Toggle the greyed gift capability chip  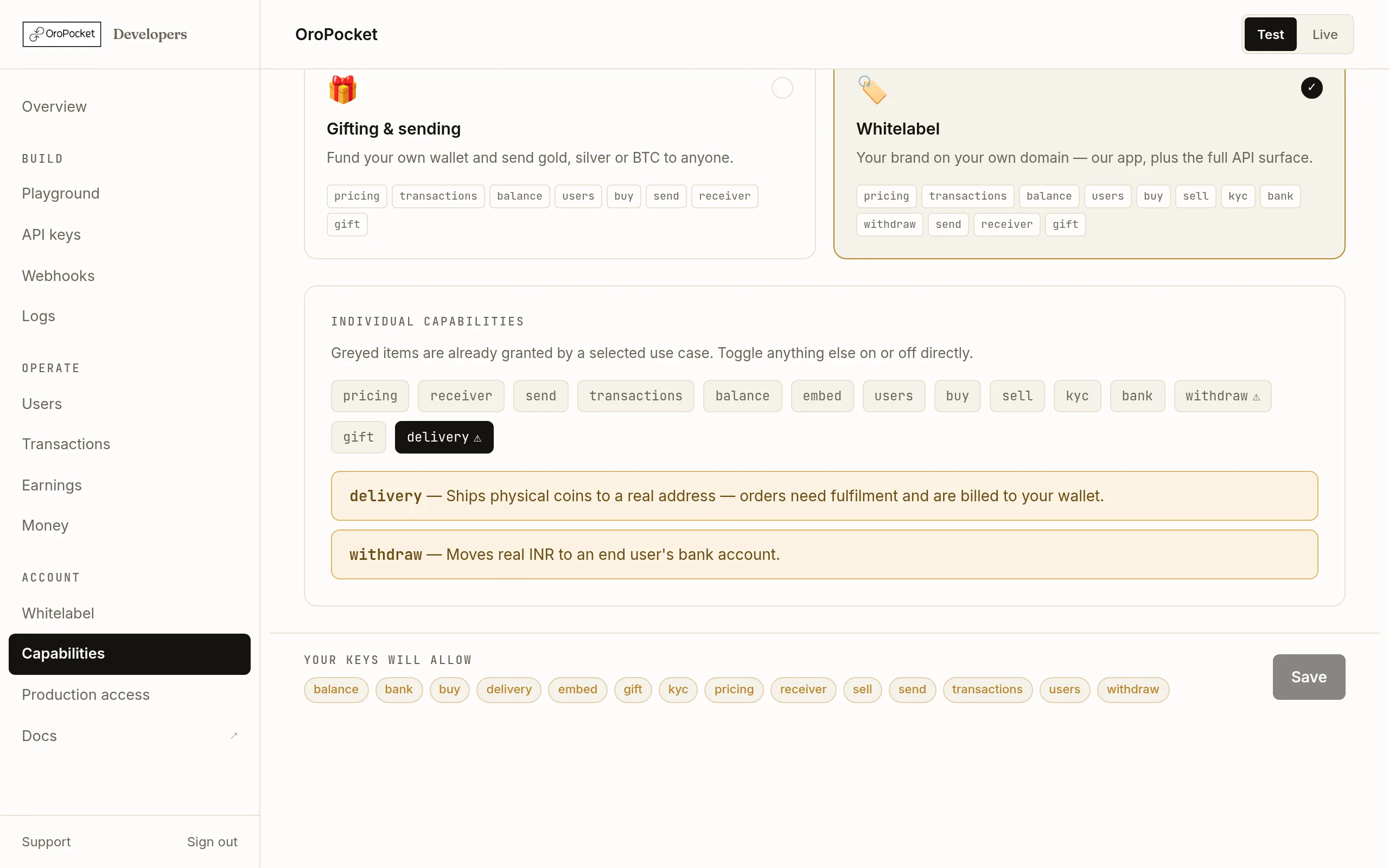[x=358, y=437]
